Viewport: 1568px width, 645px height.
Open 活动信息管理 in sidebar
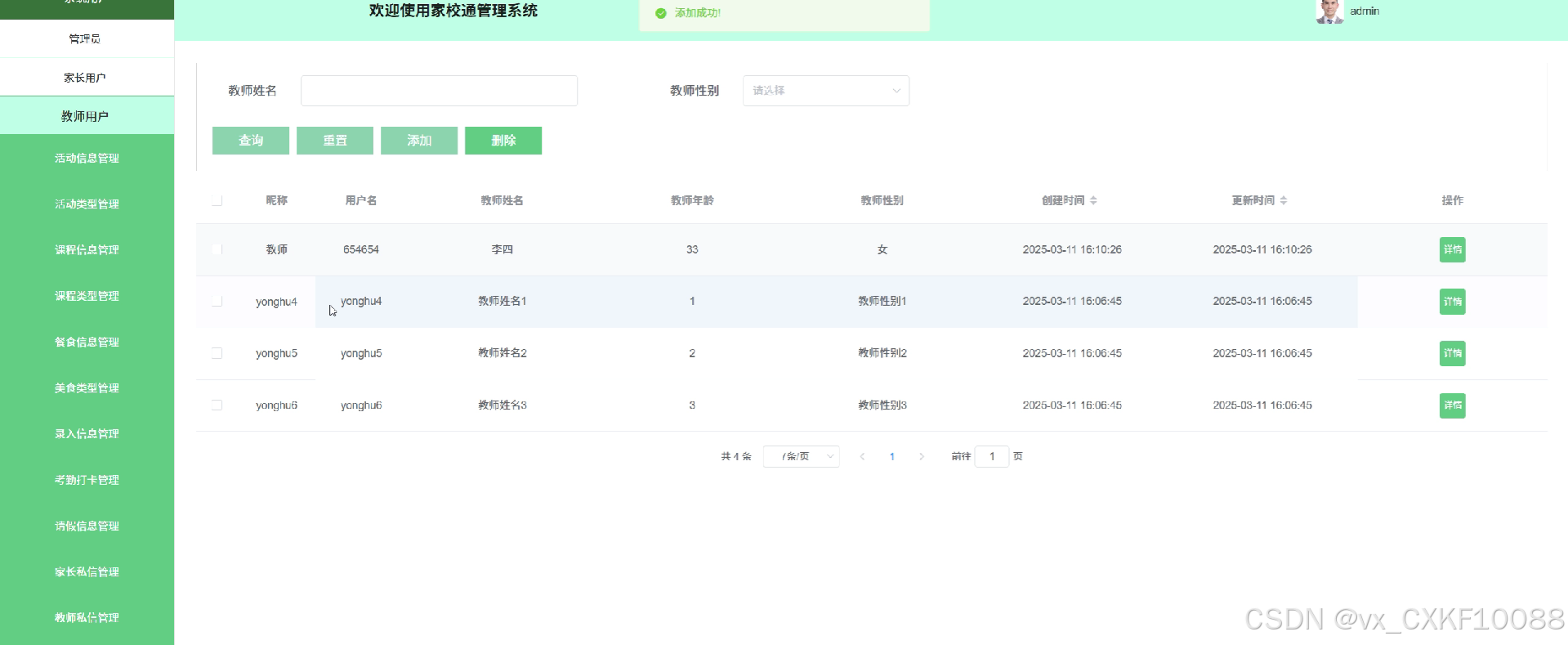point(87,159)
